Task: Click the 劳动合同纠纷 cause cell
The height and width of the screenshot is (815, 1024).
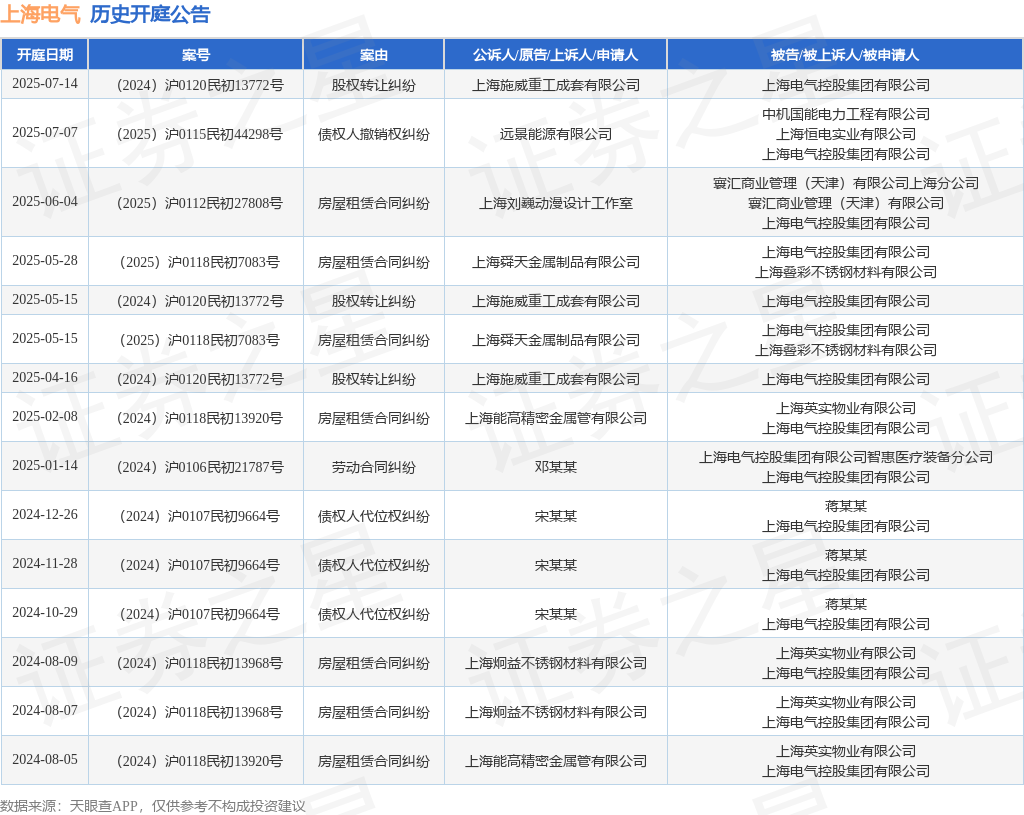Action: pyautogui.click(x=374, y=467)
